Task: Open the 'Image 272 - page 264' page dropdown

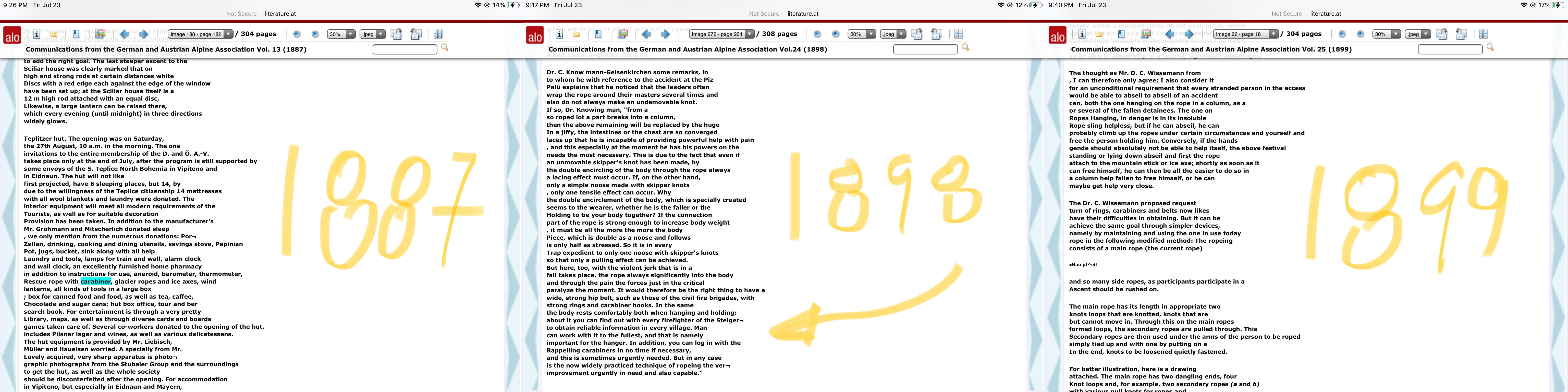Action: click(722, 34)
